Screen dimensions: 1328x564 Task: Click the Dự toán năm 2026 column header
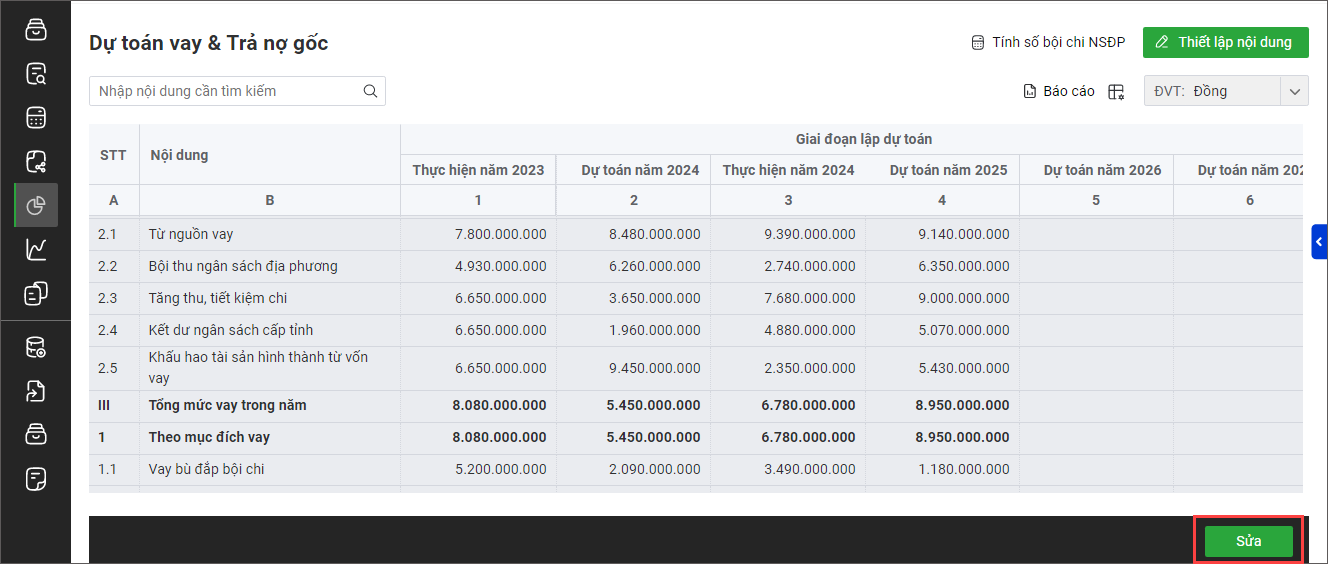pyautogui.click(x=1096, y=170)
